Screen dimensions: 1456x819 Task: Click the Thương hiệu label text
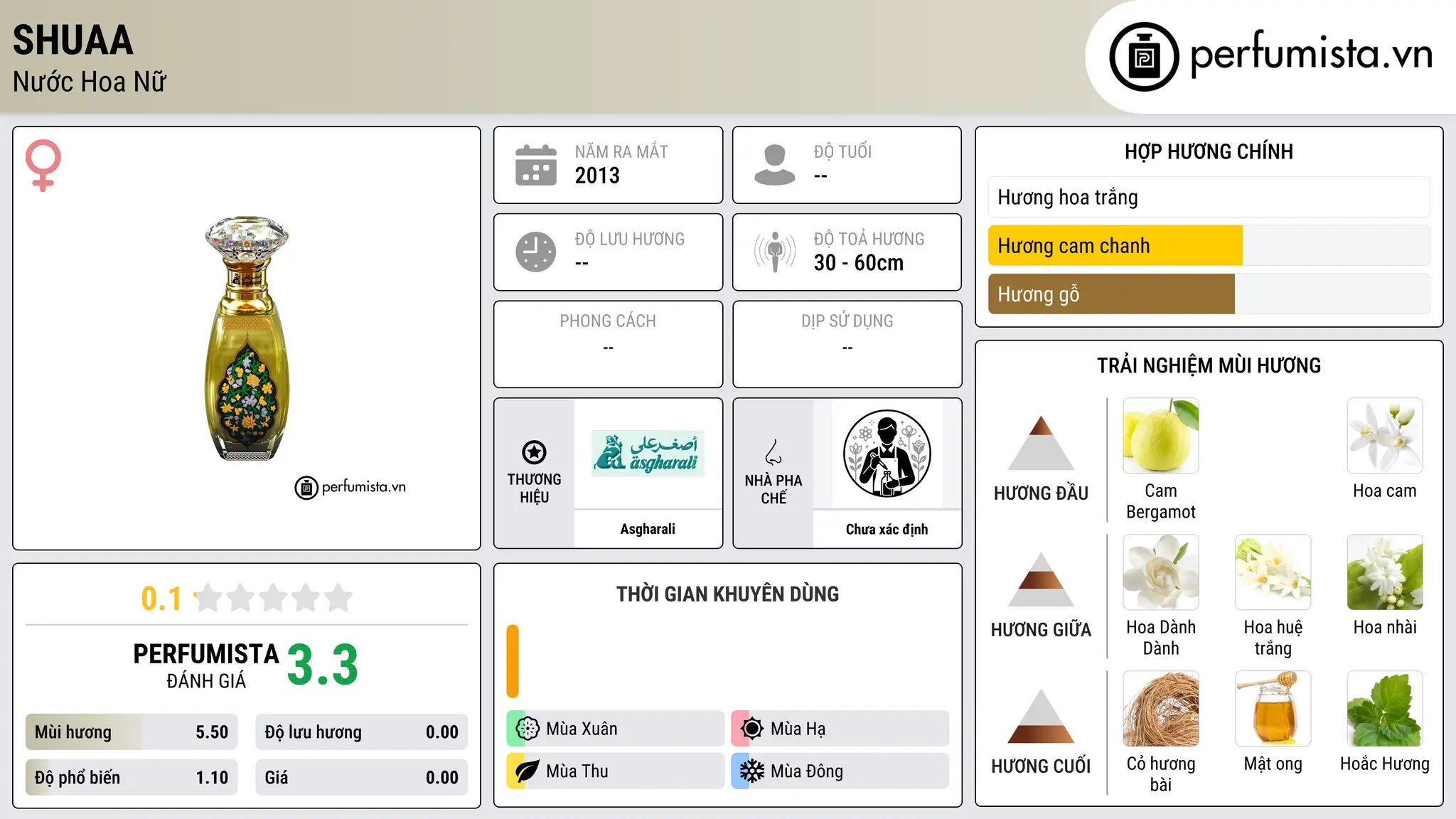(534, 488)
